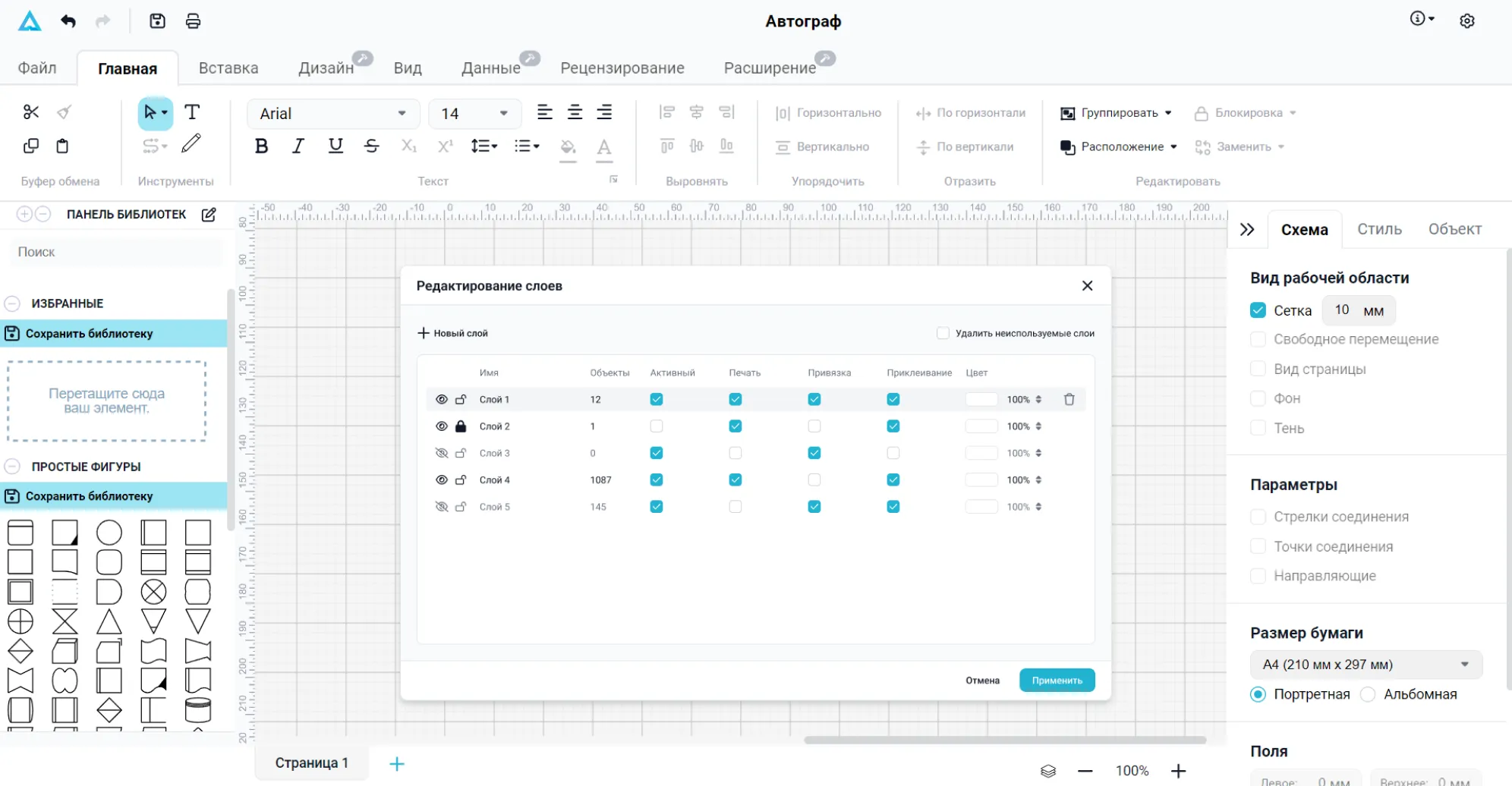Uncheck Активный for Слой 1

pos(657,399)
